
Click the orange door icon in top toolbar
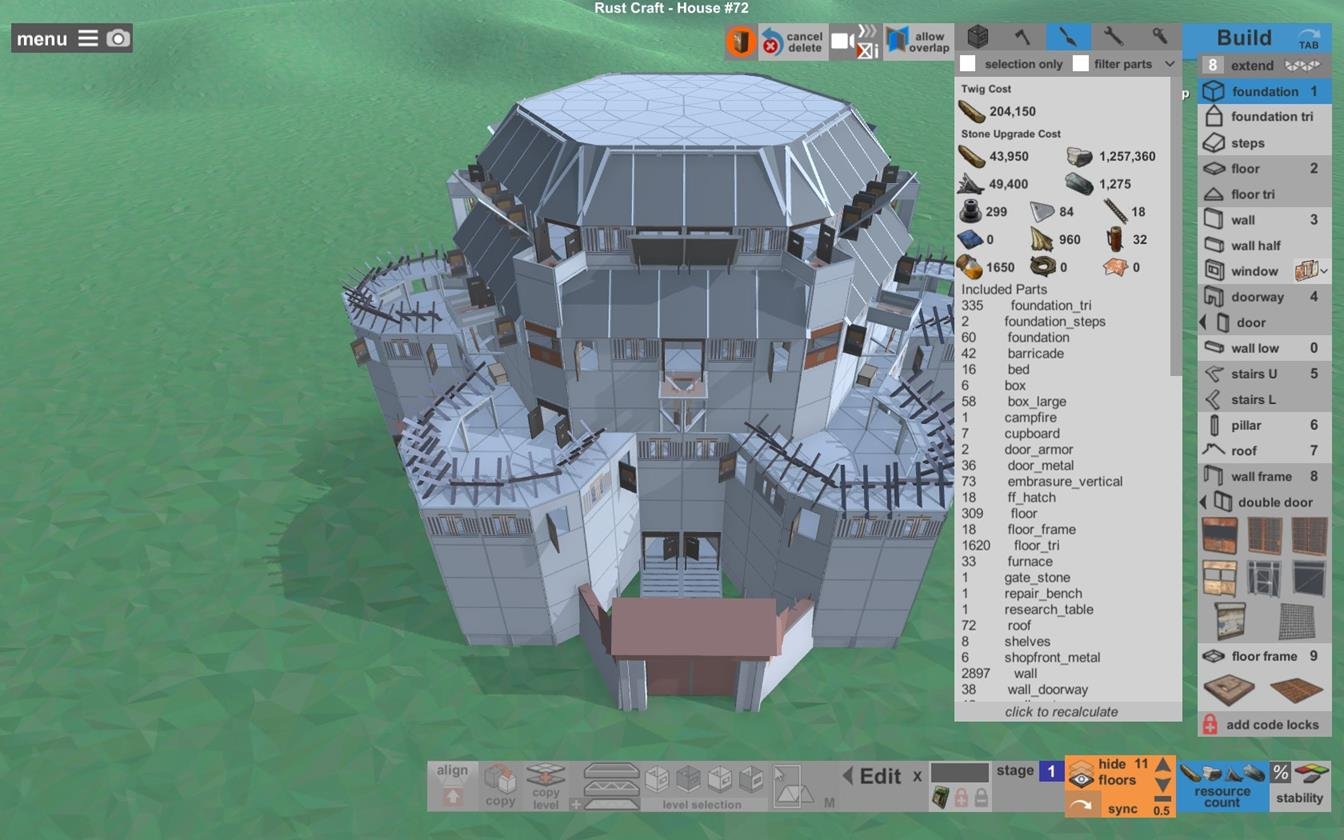pyautogui.click(x=740, y=42)
